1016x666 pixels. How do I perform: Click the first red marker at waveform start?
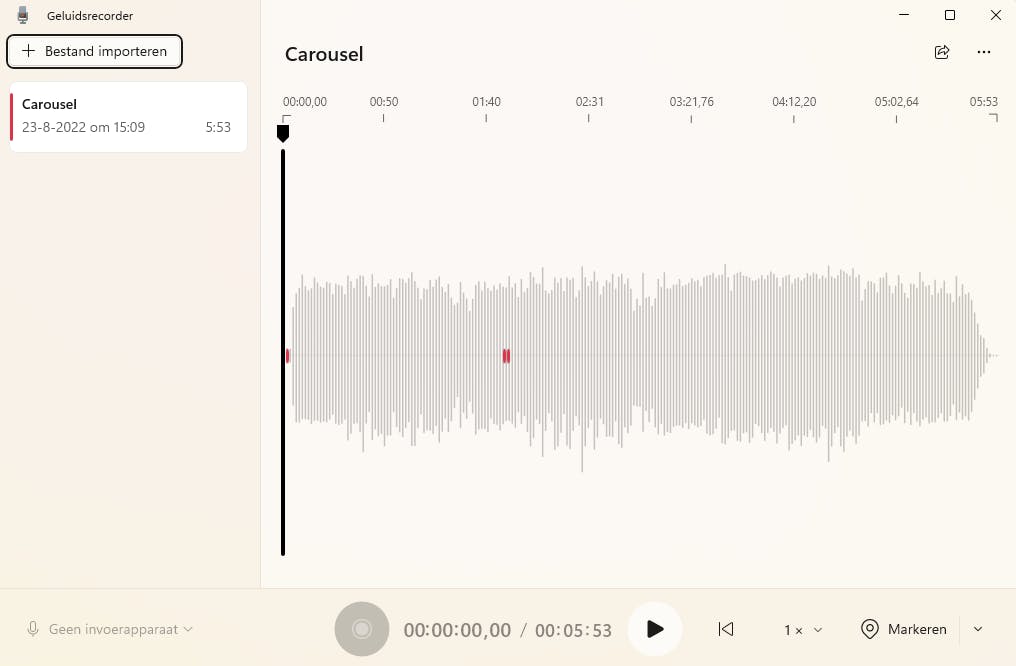[288, 355]
